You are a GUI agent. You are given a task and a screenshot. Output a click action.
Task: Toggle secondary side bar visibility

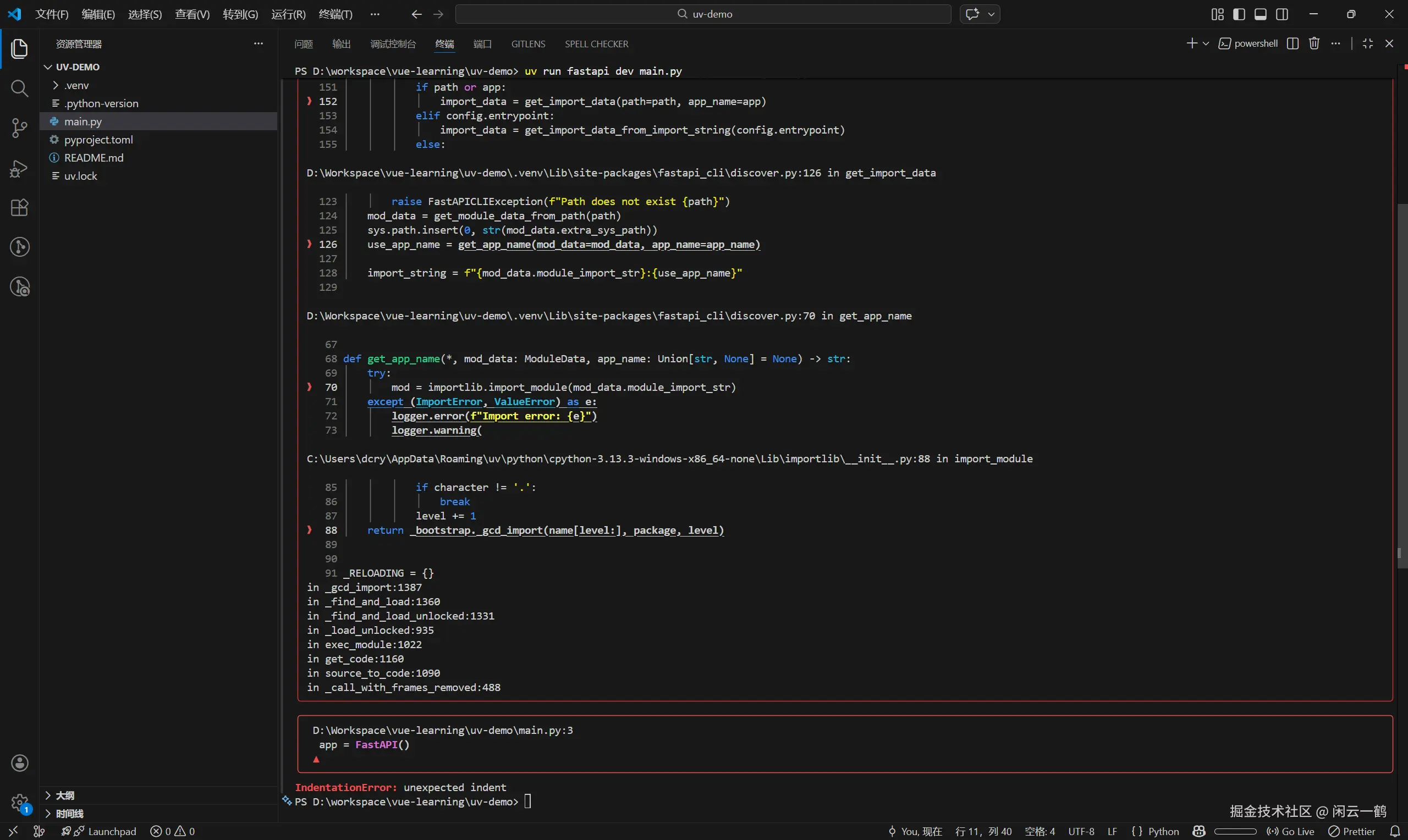[x=1282, y=14]
